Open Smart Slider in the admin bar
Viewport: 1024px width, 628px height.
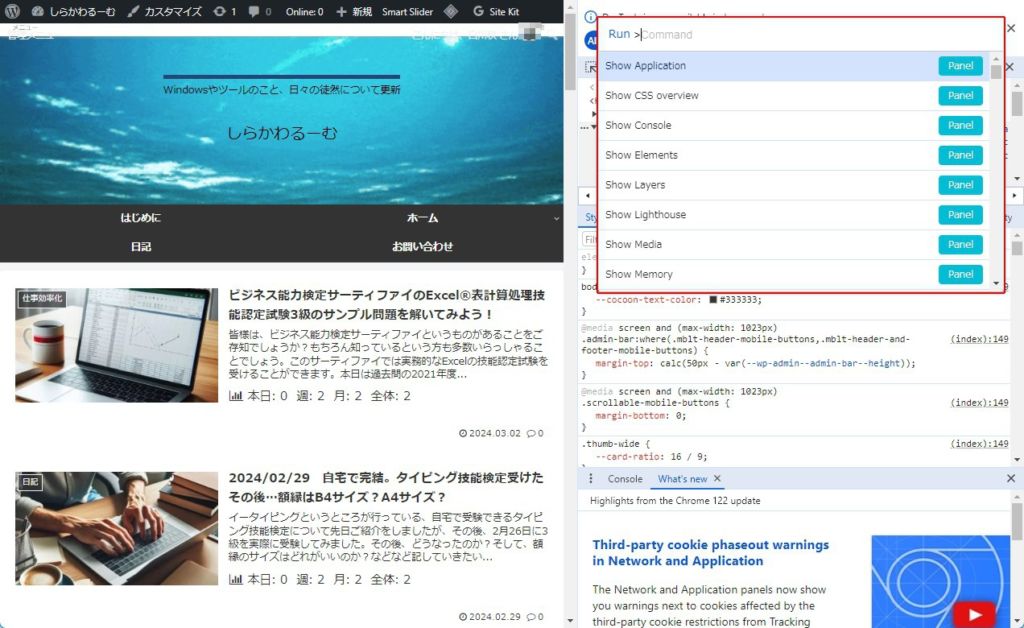pos(408,11)
